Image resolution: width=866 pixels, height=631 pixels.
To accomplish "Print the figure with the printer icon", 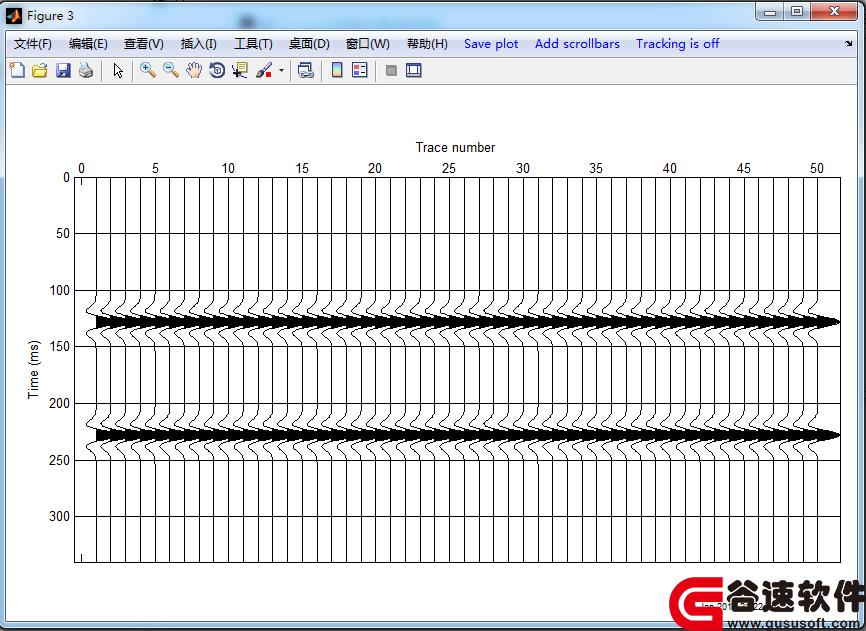I will 86,70.
